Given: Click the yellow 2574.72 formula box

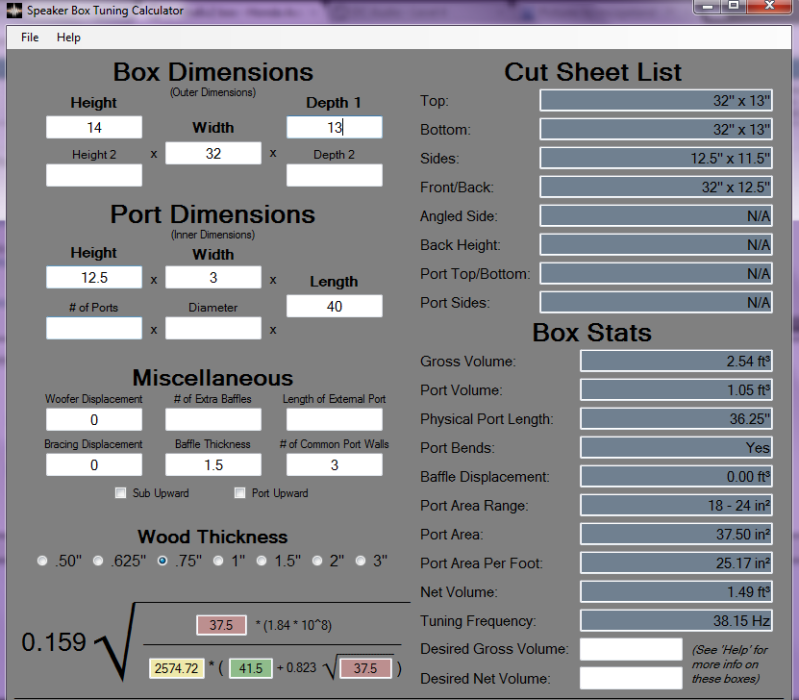Looking at the screenshot, I should (176, 668).
